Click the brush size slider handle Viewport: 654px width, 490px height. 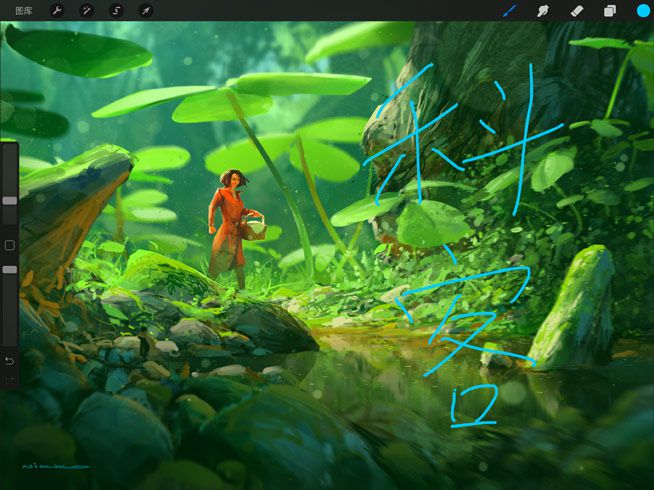tap(10, 201)
